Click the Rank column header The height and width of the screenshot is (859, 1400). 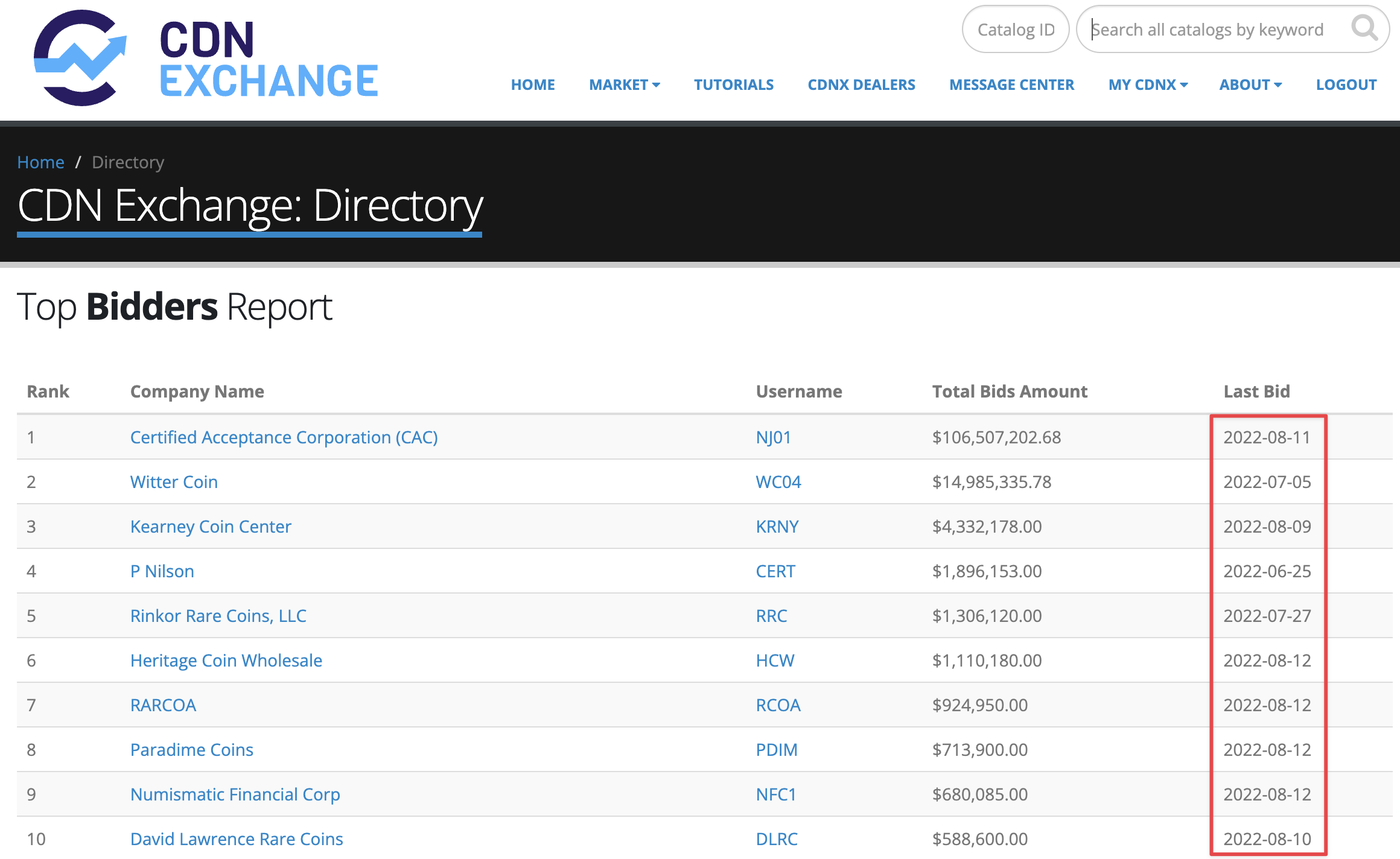click(x=48, y=391)
